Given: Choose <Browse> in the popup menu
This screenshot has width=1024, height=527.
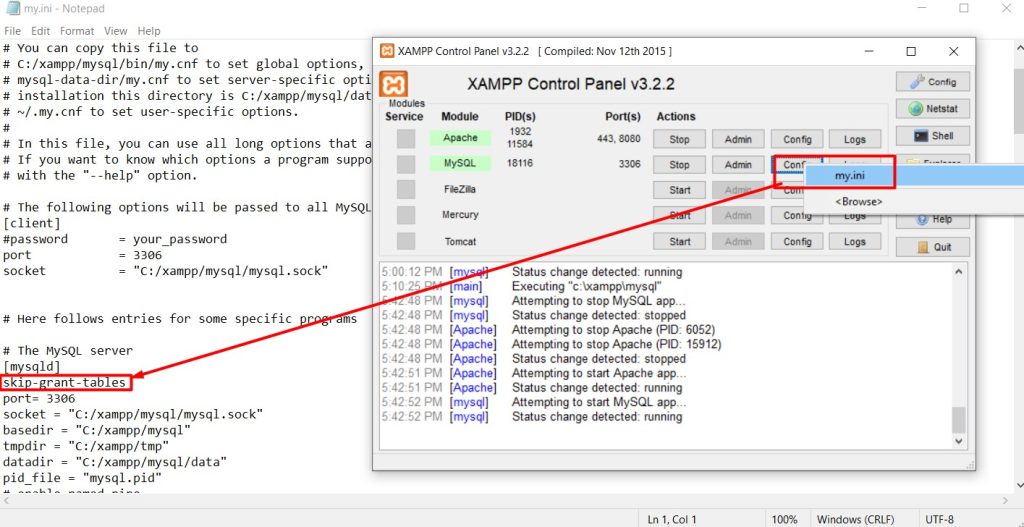Looking at the screenshot, I should pyautogui.click(x=859, y=202).
